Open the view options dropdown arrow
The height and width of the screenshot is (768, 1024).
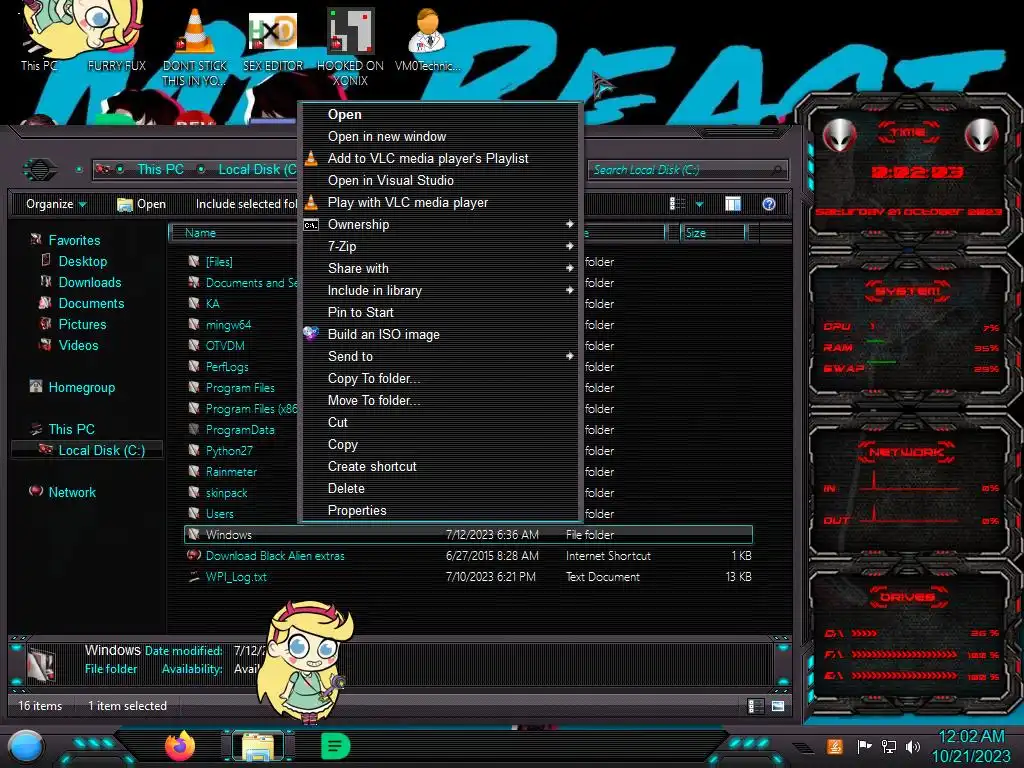click(x=699, y=204)
